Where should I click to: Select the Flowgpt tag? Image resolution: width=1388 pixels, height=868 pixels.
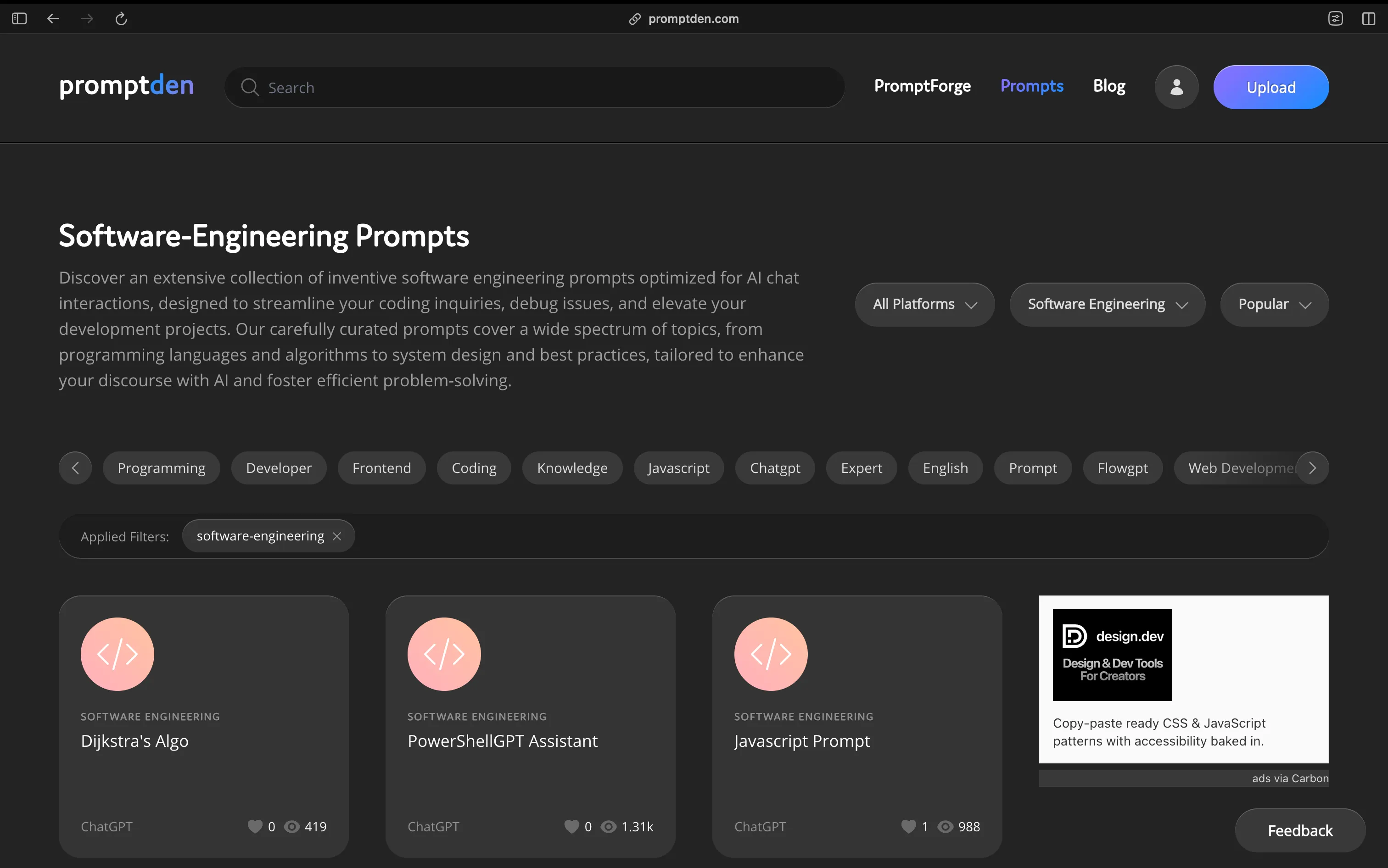point(1123,468)
